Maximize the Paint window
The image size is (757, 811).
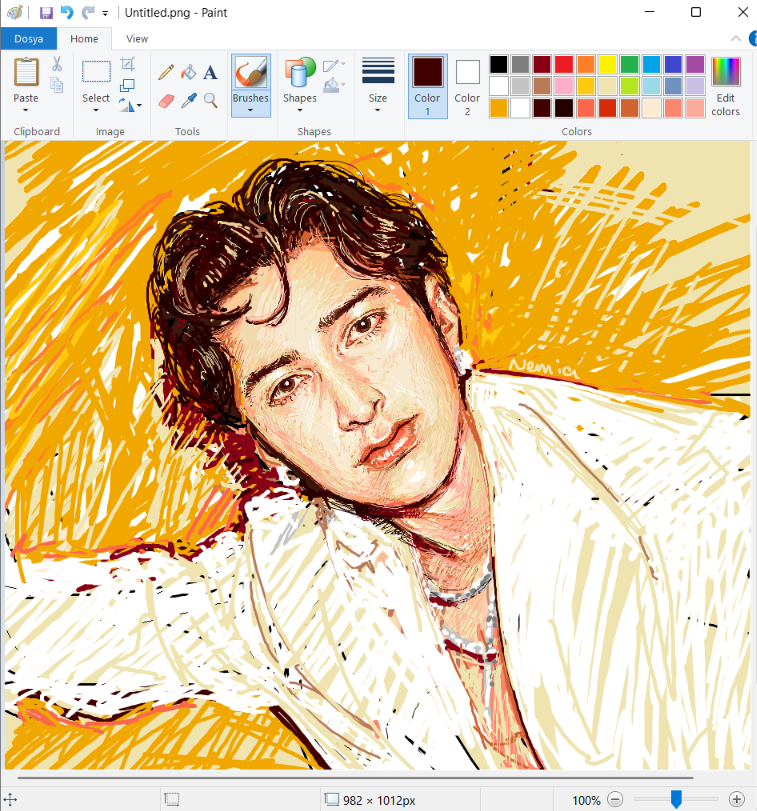[x=696, y=12]
